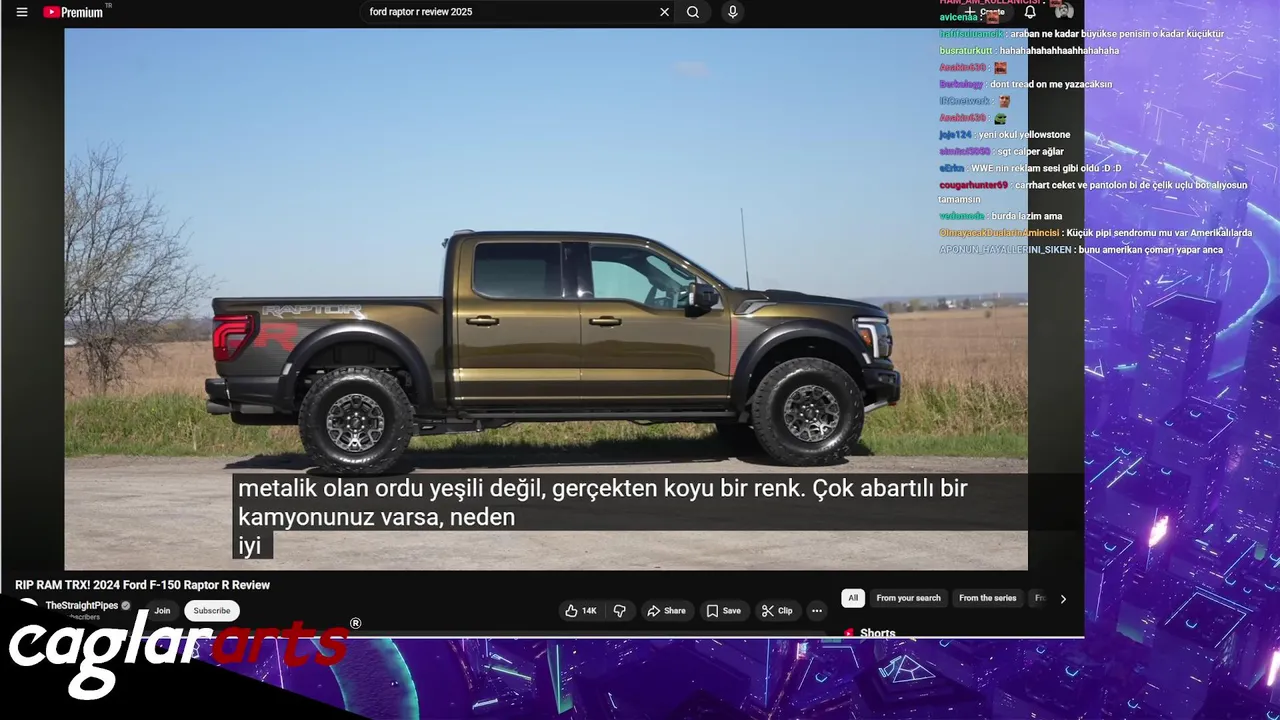Click the video title 'RIP RAM TRX! 2024 Ford F-150 Raptor R Review'
Image resolution: width=1280 pixels, height=720 pixels.
point(142,585)
